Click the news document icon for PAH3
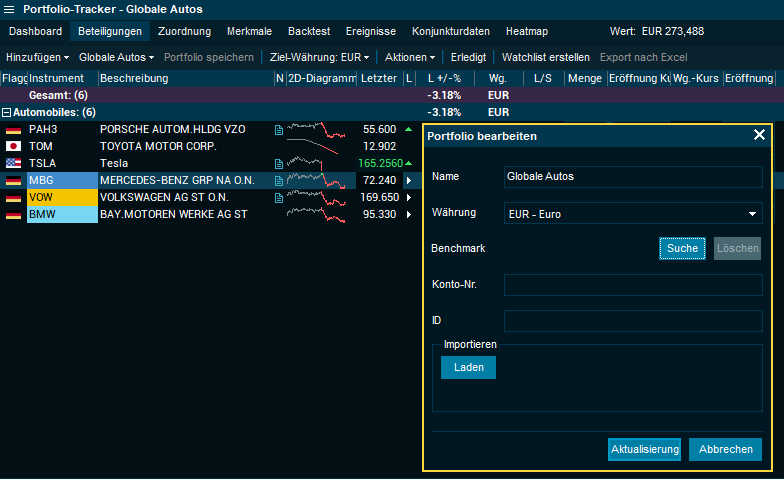 (x=279, y=130)
